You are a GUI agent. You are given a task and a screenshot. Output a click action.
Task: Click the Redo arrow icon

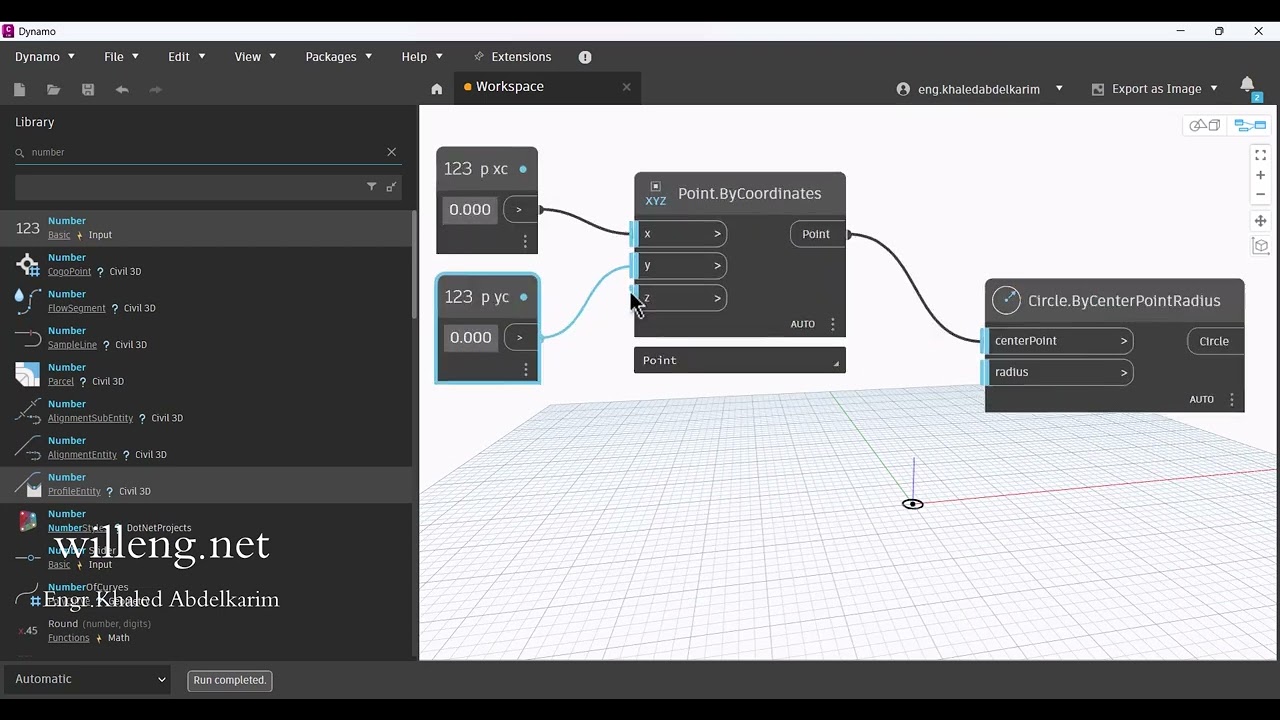(x=156, y=89)
